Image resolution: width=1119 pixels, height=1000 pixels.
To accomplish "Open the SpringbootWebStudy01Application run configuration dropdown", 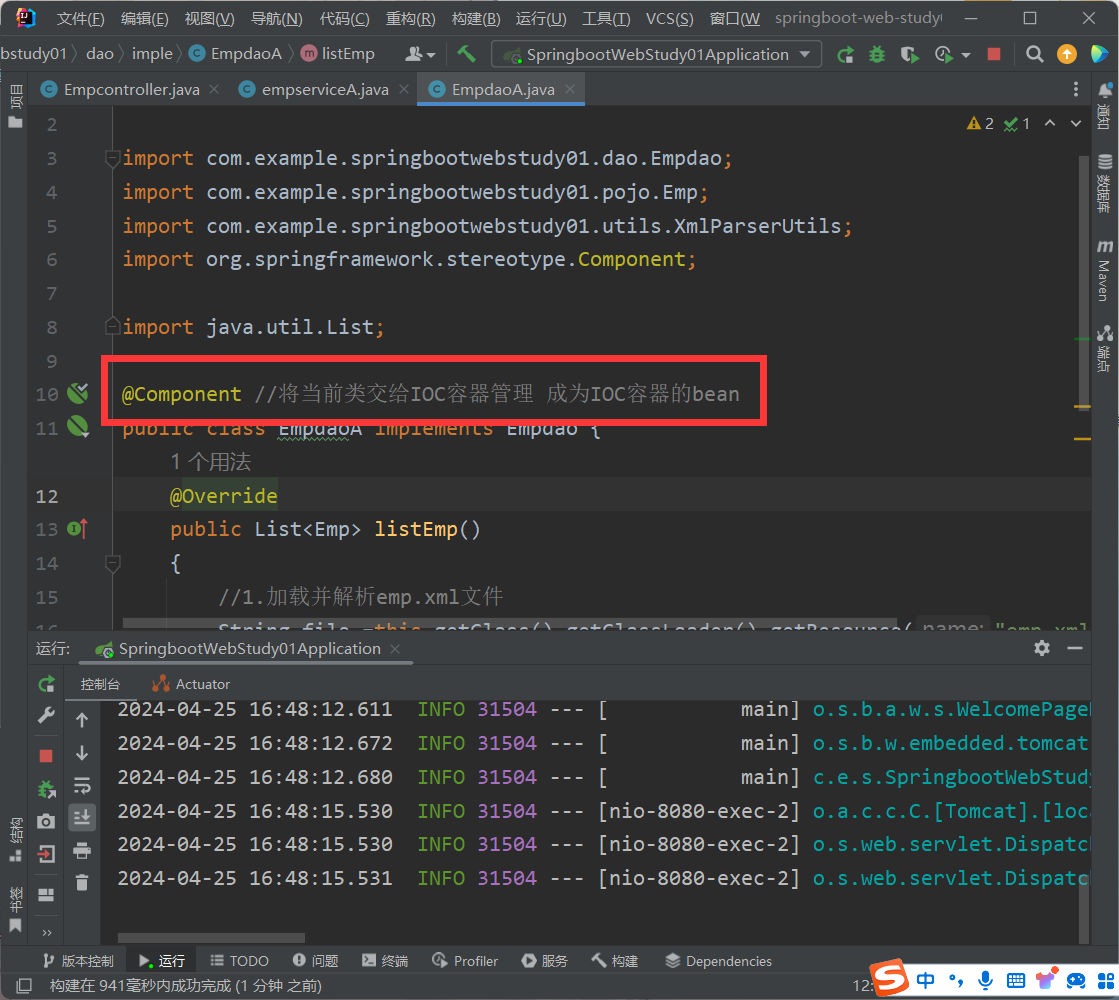I will point(657,54).
